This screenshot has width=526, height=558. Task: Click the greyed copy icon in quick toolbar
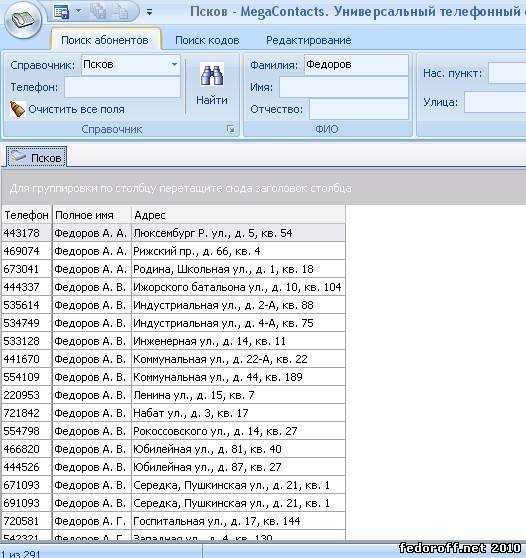(x=98, y=12)
